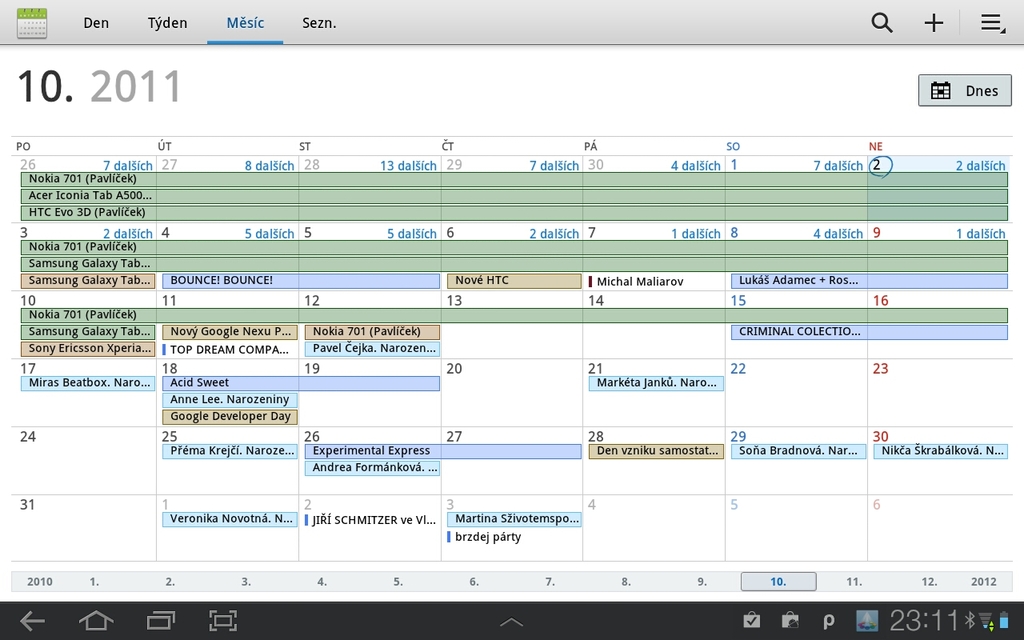Viewport: 1024px width, 640px height.
Task: Tap the Bluetooth icon in the status bar
Action: click(968, 620)
